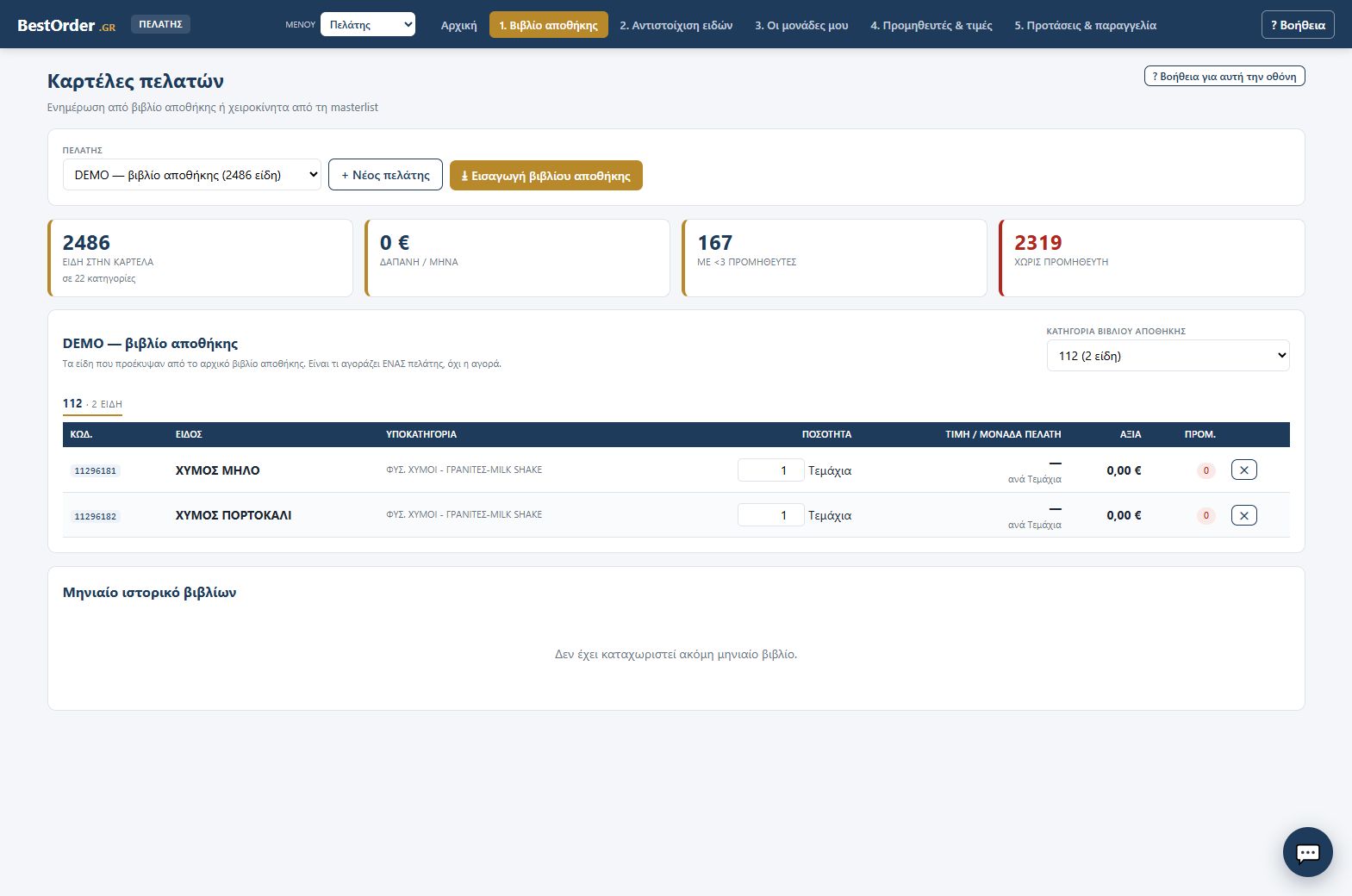This screenshot has height=896, width=1352.
Task: Switch to 2. Αντιστοίχιση ειδών
Action: (x=676, y=25)
